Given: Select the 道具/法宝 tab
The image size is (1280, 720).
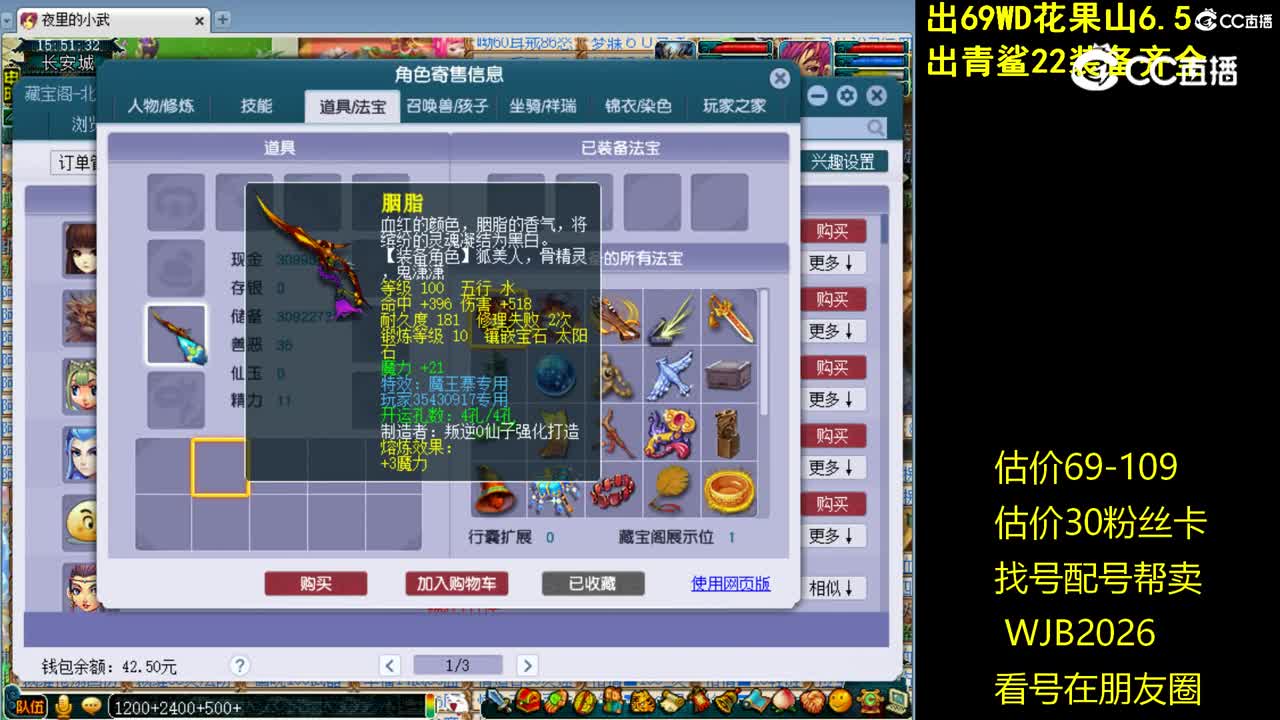Looking at the screenshot, I should 353,106.
